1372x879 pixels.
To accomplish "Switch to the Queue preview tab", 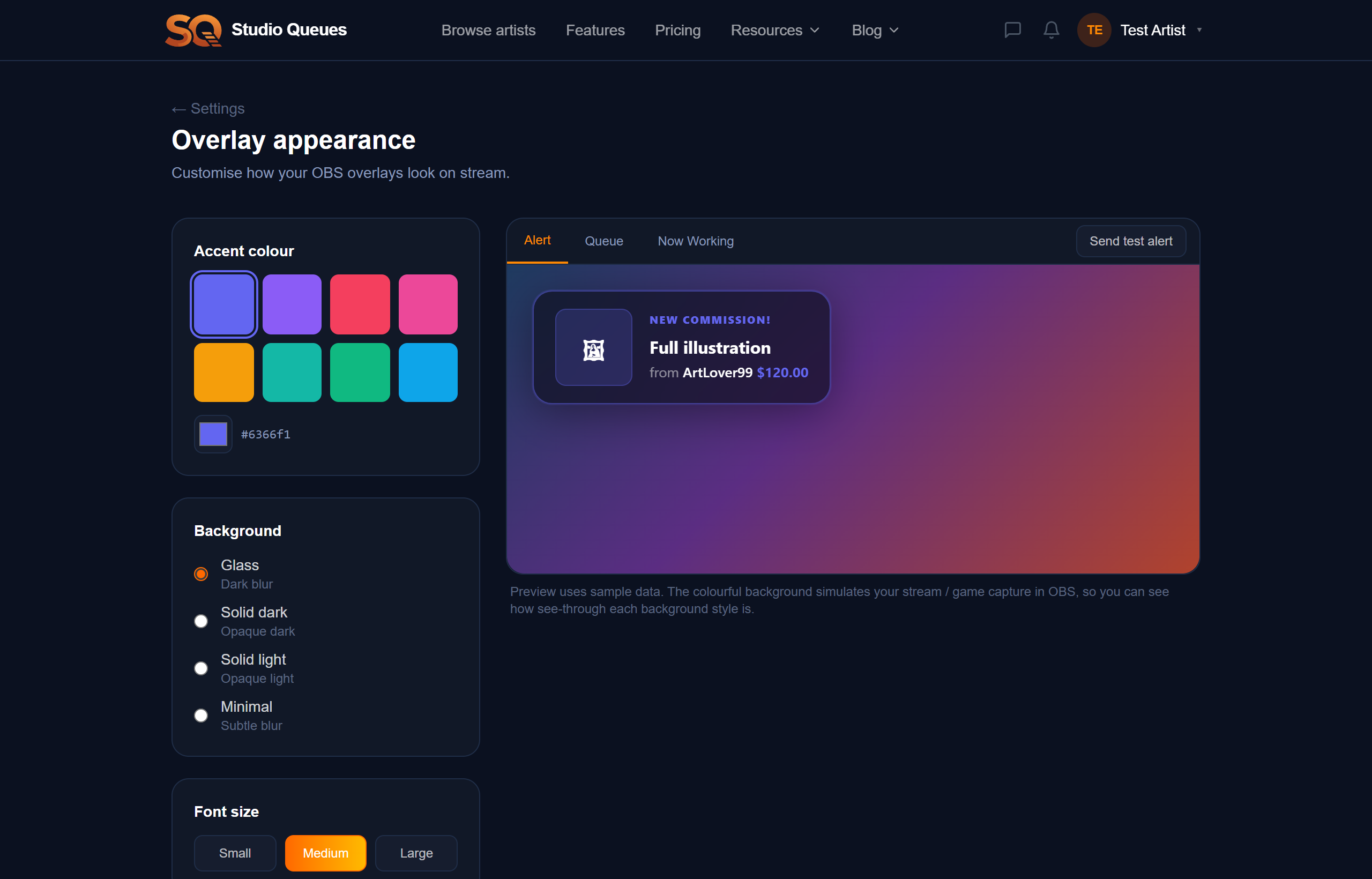I will (604, 241).
